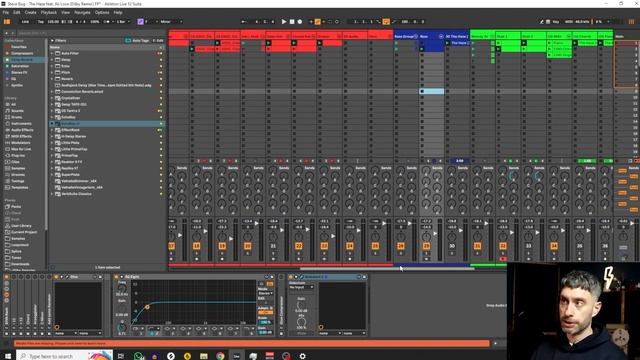
Task: Toggle track 29 activator button
Action: (427, 246)
